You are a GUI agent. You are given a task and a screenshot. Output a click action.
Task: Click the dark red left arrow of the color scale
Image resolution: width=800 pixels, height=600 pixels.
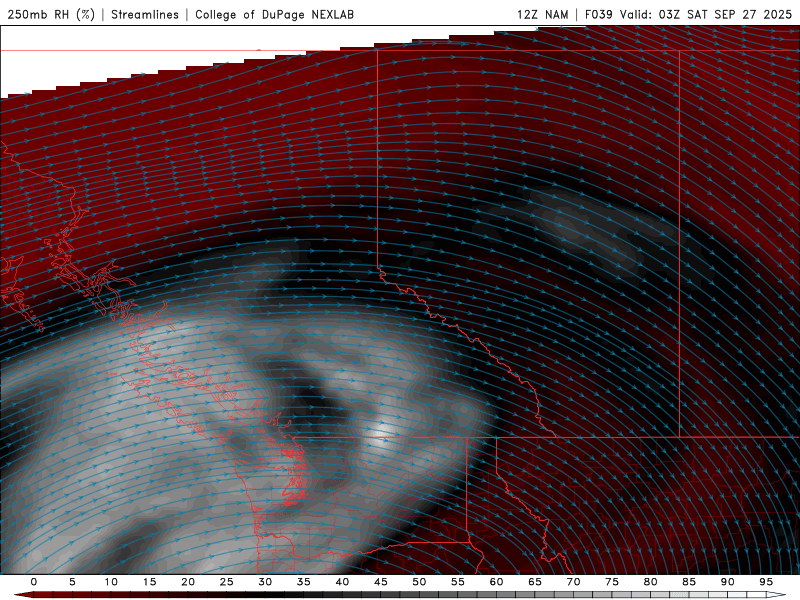(23, 595)
